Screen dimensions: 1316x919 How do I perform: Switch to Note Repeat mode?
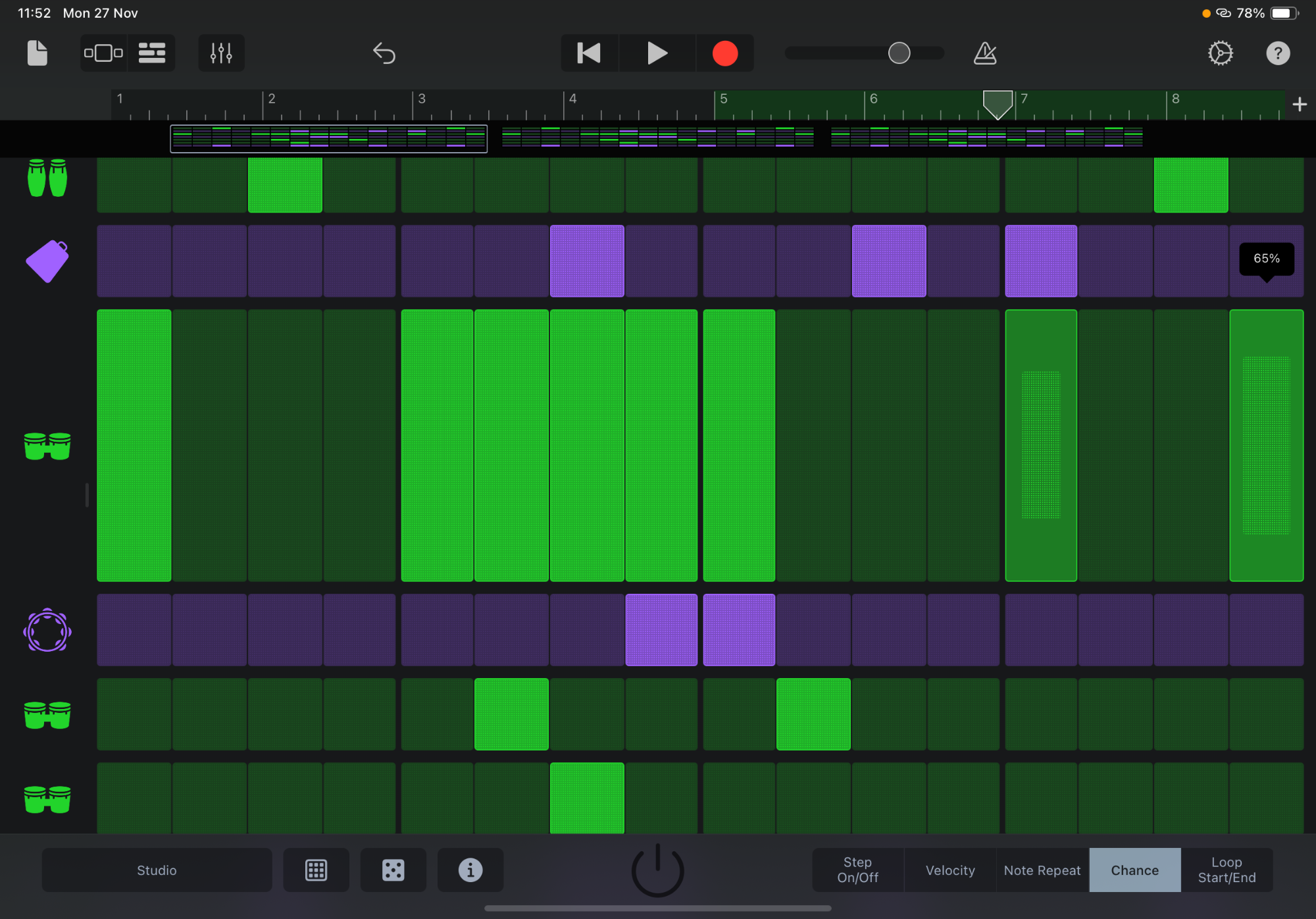pos(1042,870)
